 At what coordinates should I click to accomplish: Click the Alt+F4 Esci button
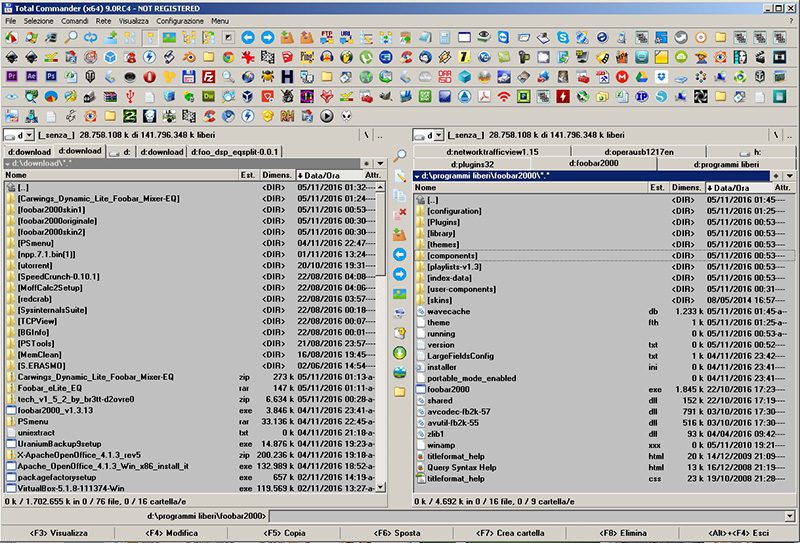click(x=739, y=533)
